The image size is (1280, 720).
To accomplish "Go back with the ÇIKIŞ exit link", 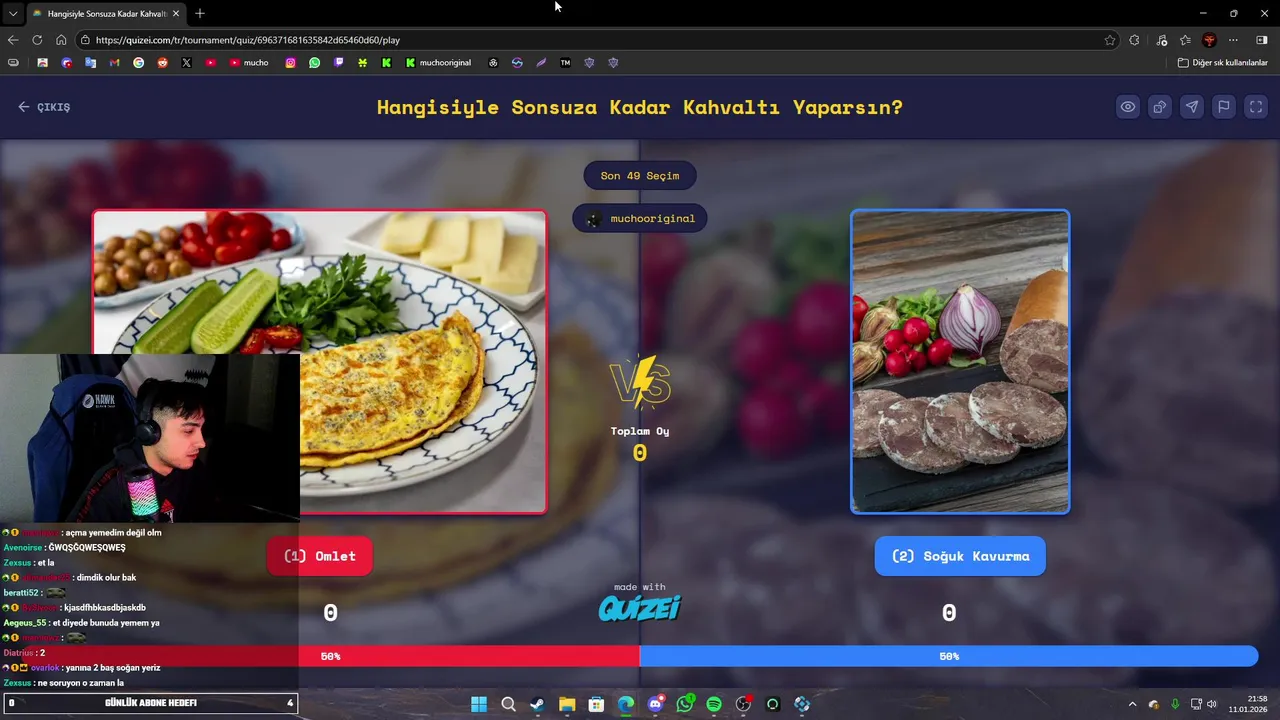I will click(44, 107).
